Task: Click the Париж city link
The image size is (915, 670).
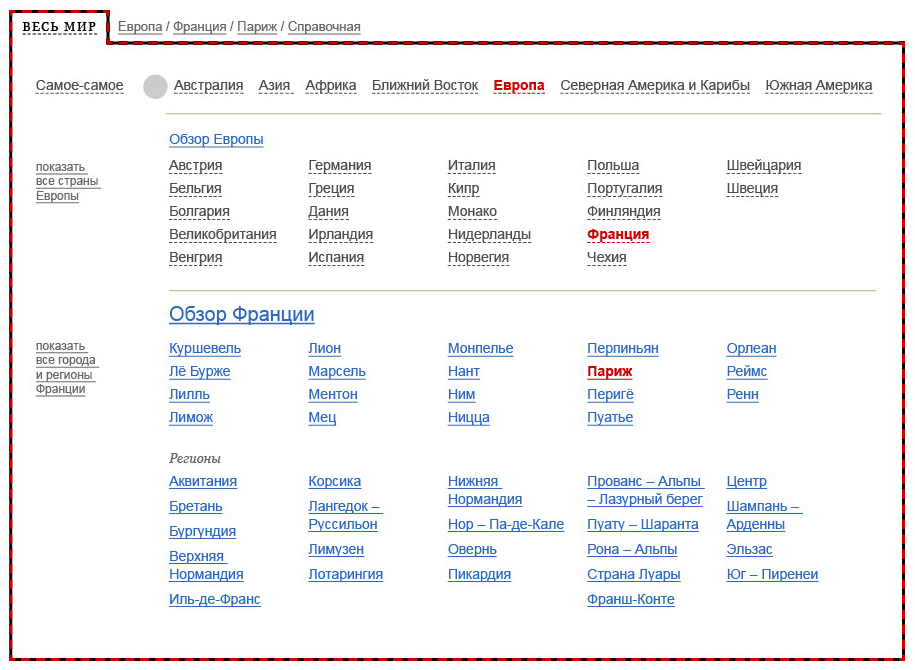Action: [x=610, y=372]
